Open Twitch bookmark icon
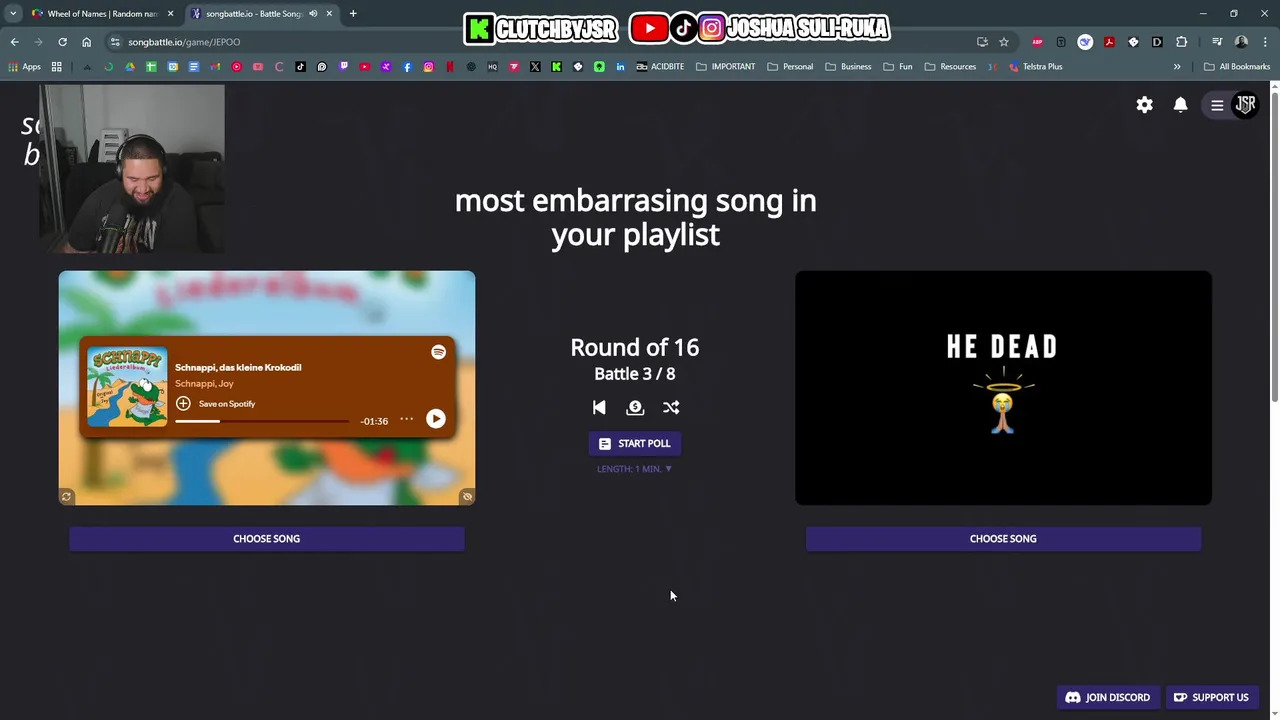This screenshot has height=720, width=1280. click(x=343, y=67)
